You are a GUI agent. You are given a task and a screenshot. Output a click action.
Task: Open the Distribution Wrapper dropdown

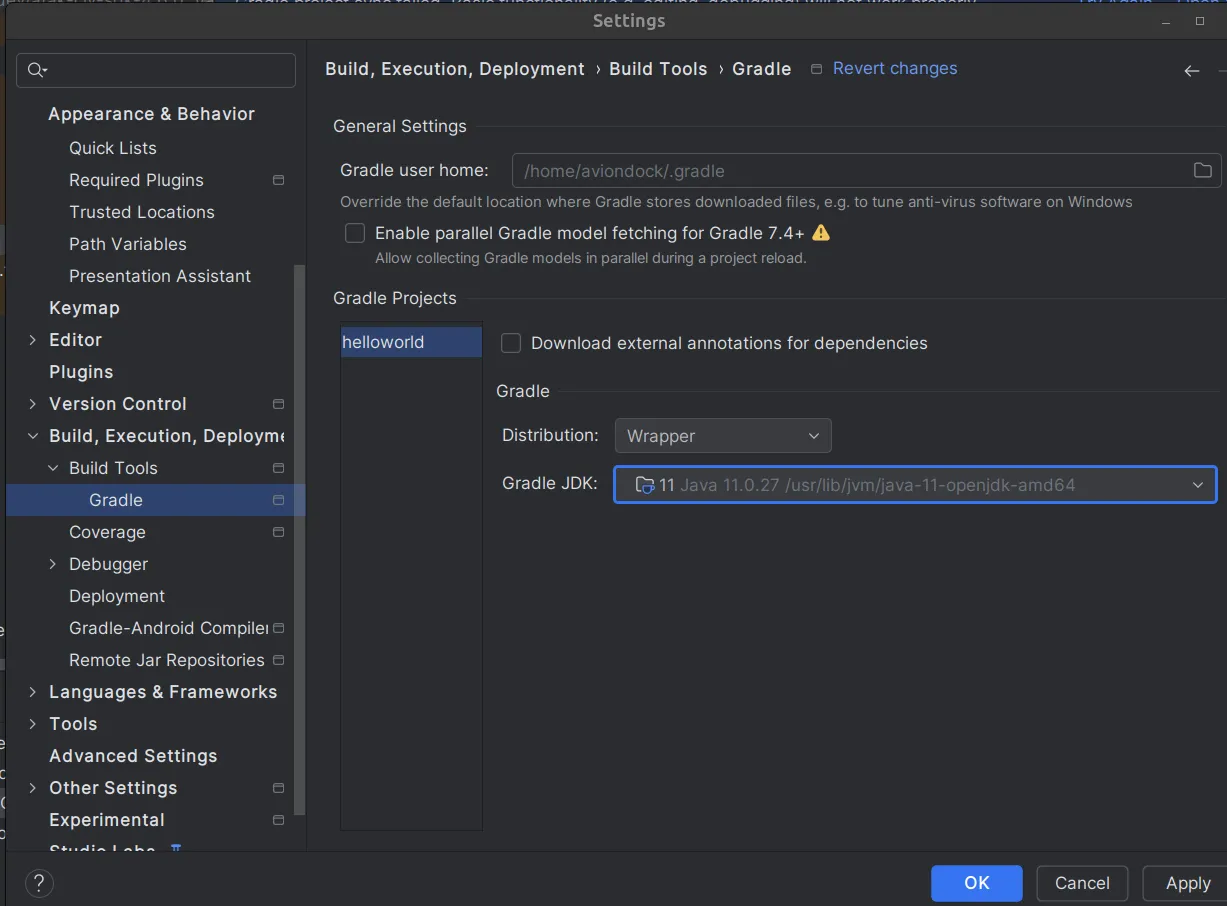[722, 436]
